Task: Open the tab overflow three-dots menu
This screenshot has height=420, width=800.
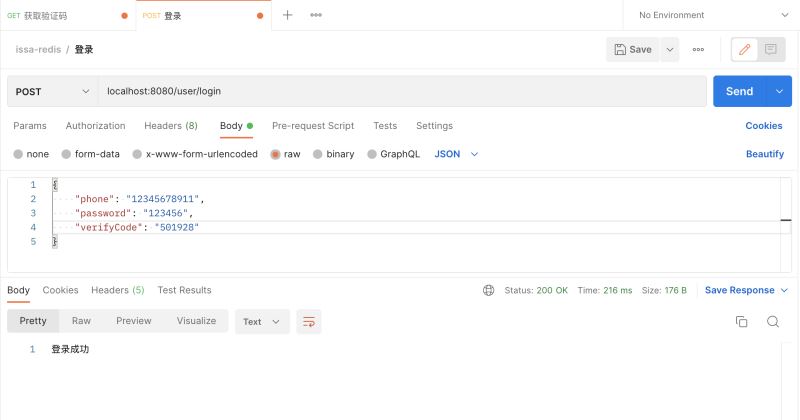Action: tap(316, 15)
